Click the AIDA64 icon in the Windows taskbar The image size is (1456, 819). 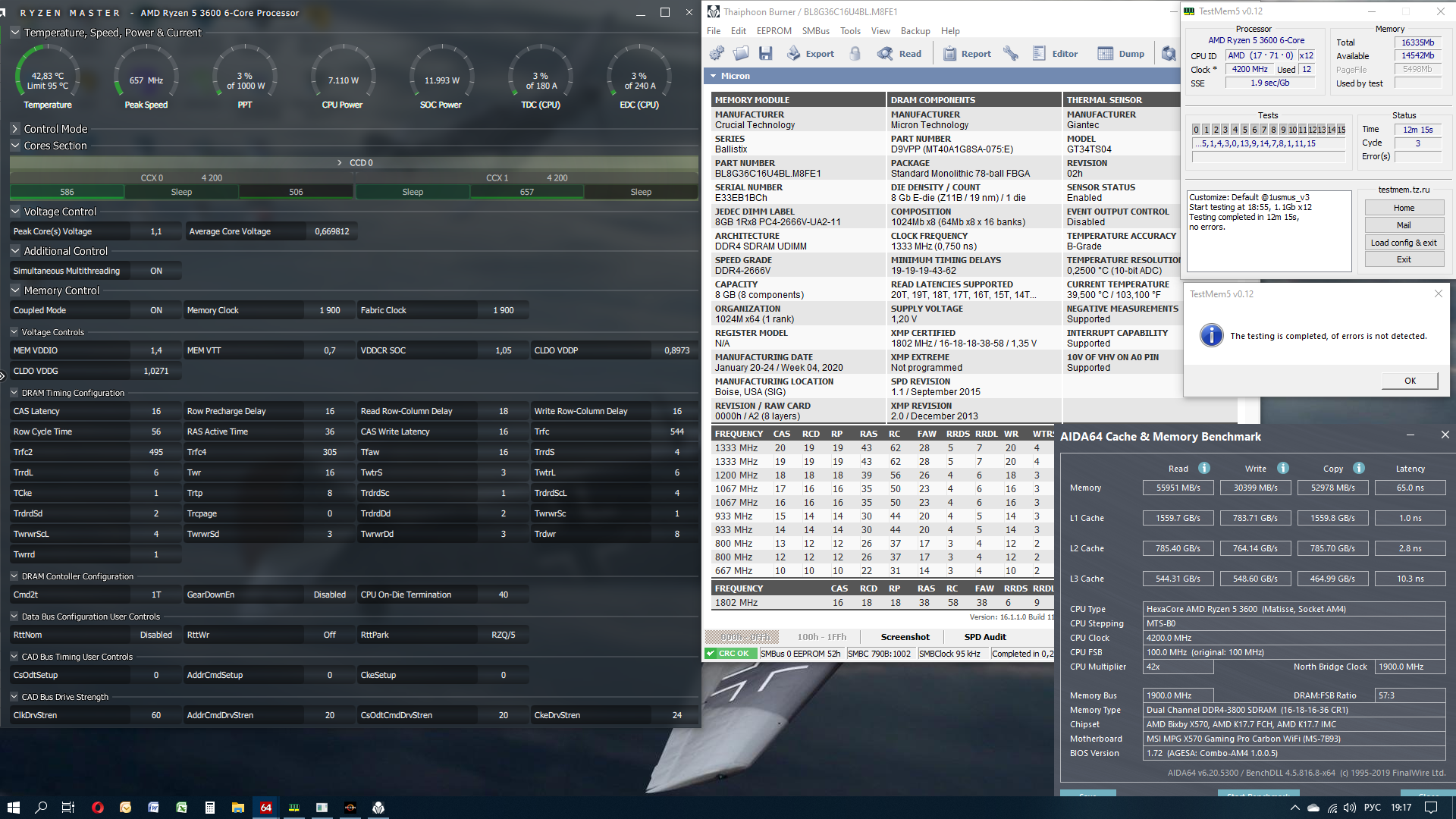pos(266,808)
